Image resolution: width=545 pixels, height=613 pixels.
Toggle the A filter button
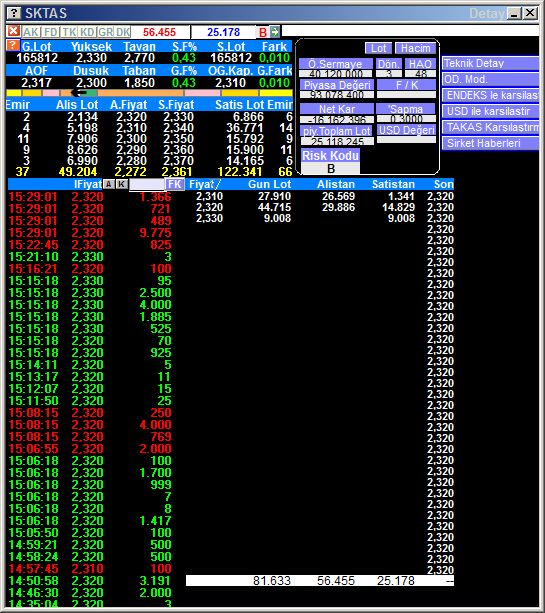coord(109,184)
